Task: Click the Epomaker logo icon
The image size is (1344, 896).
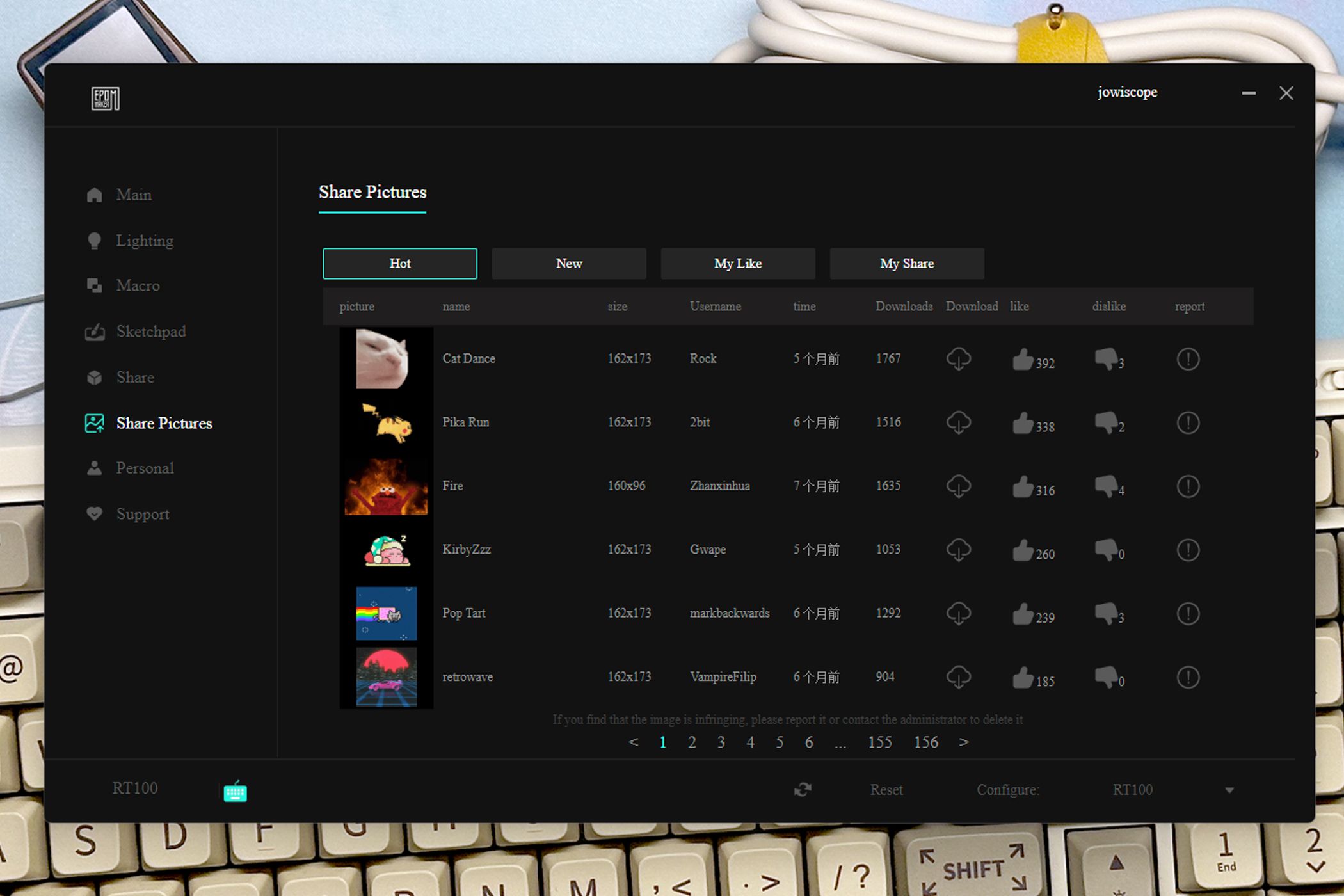Action: 105,99
